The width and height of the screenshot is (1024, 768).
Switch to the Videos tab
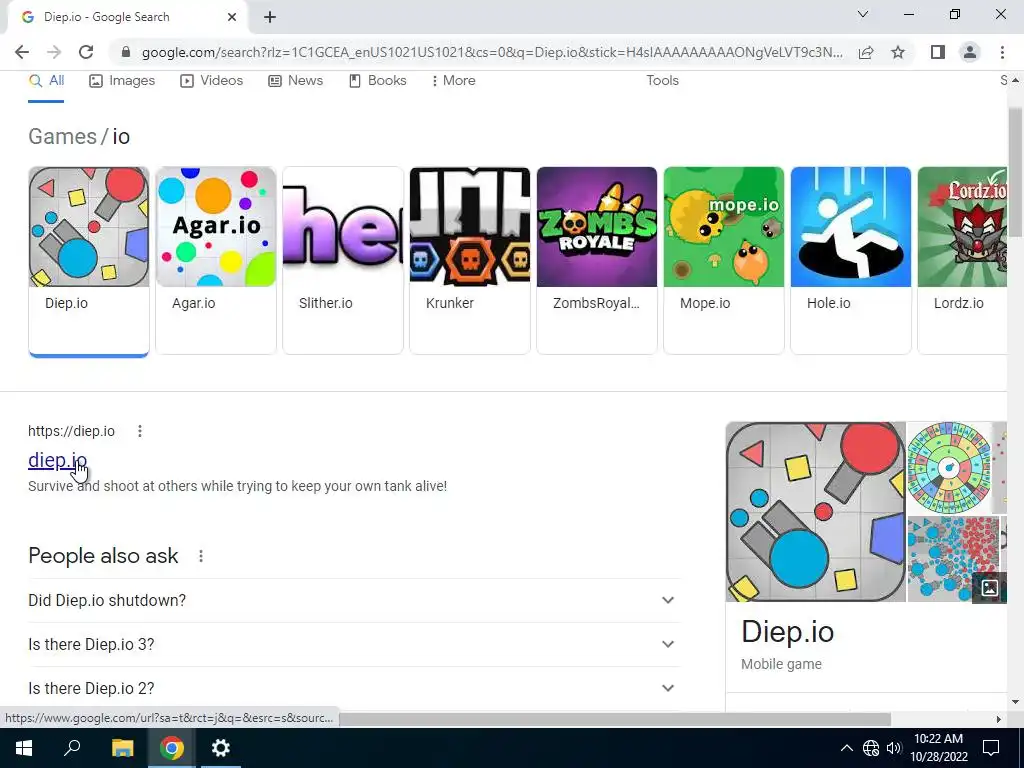(212, 80)
